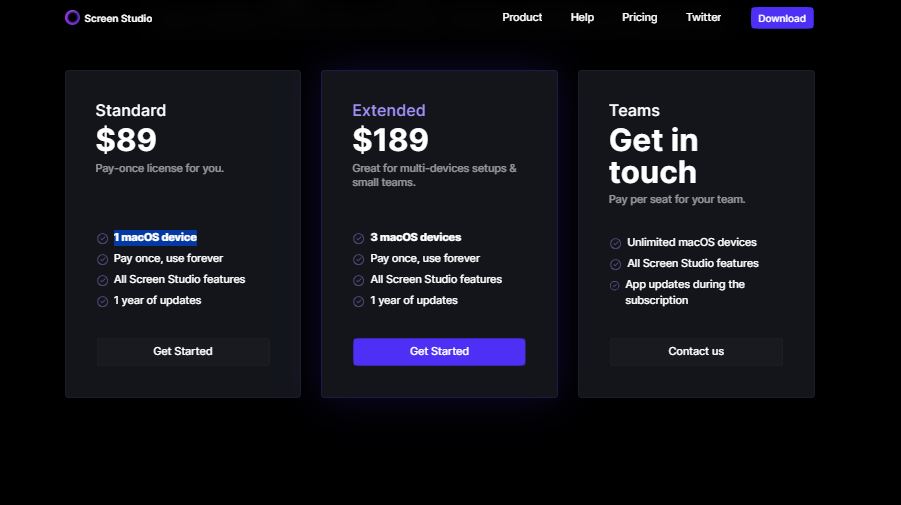Viewport: 901px width, 505px height.
Task: Go to Pricing in the navigation
Action: (x=640, y=18)
